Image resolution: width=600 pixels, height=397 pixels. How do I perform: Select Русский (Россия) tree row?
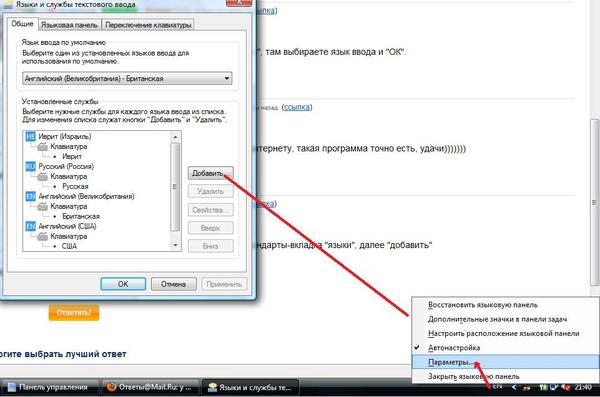[x=66, y=167]
